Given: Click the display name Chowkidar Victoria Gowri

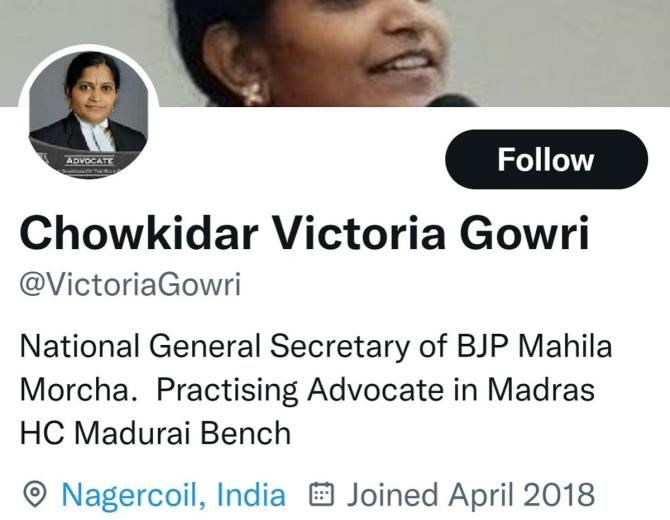Looking at the screenshot, I should (305, 233).
